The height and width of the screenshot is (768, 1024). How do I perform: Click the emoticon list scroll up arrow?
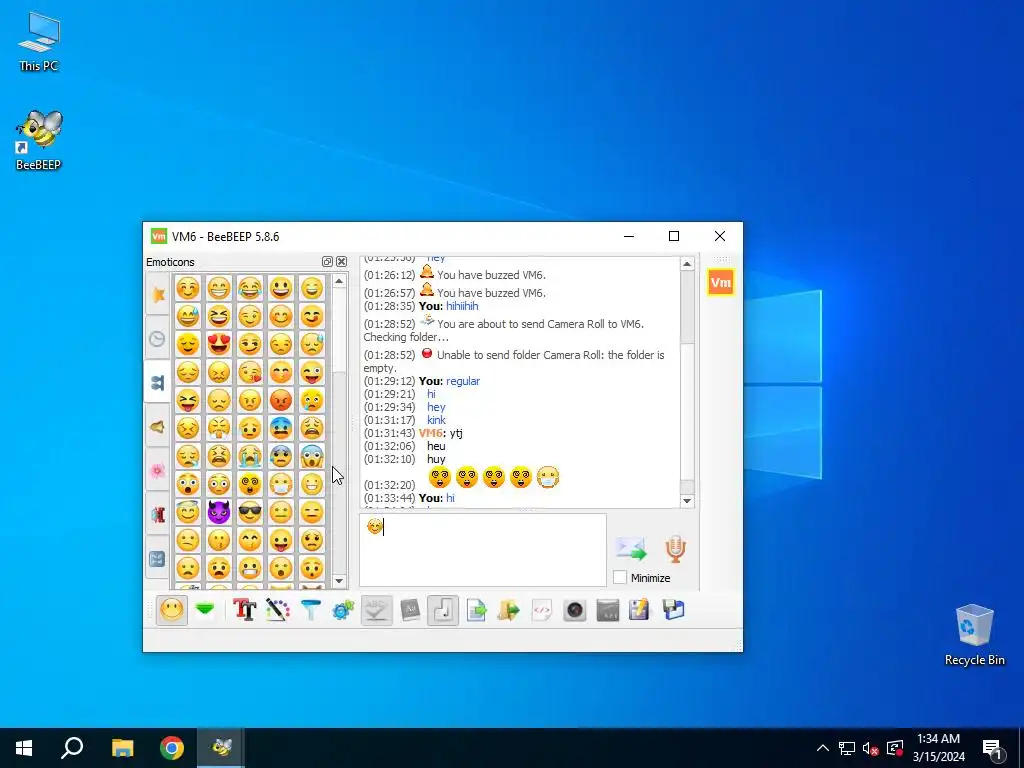coord(339,281)
